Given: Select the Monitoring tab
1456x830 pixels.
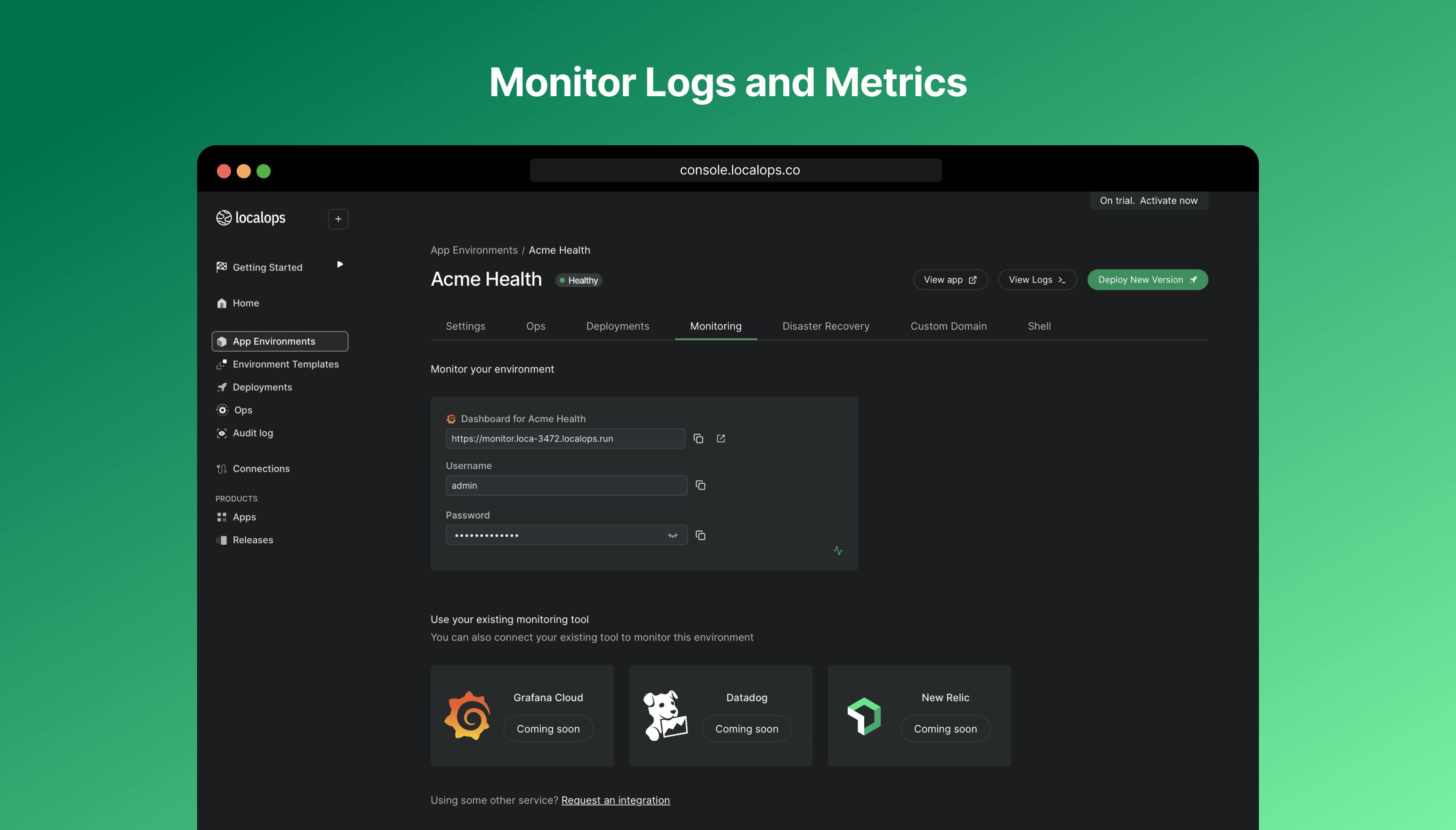Looking at the screenshot, I should coord(716,326).
